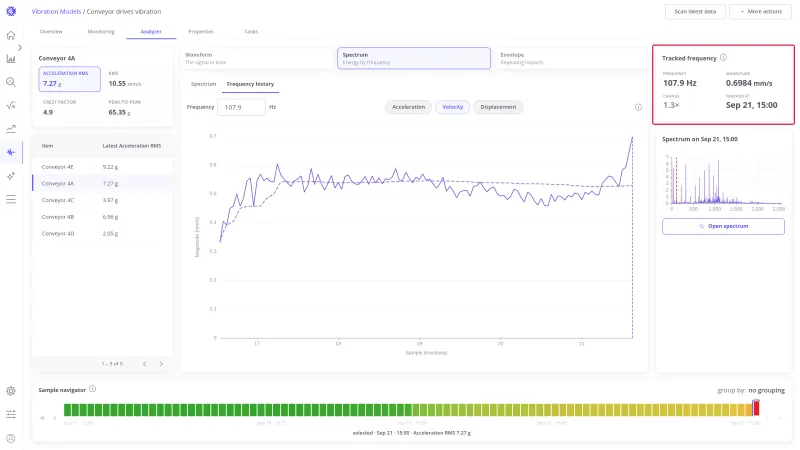Open the vibration waveform sidebar icon
Viewport: 800px width, 450px height.
coord(11,152)
